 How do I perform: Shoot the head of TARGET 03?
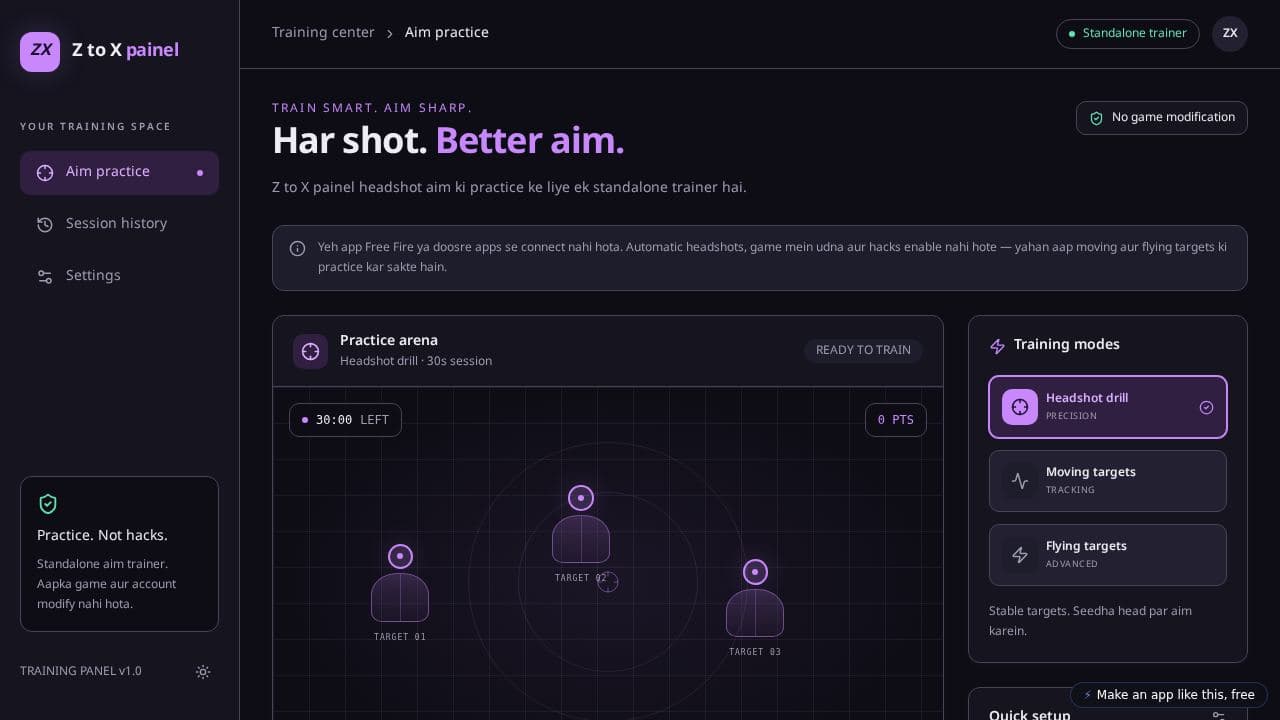[x=755, y=572]
